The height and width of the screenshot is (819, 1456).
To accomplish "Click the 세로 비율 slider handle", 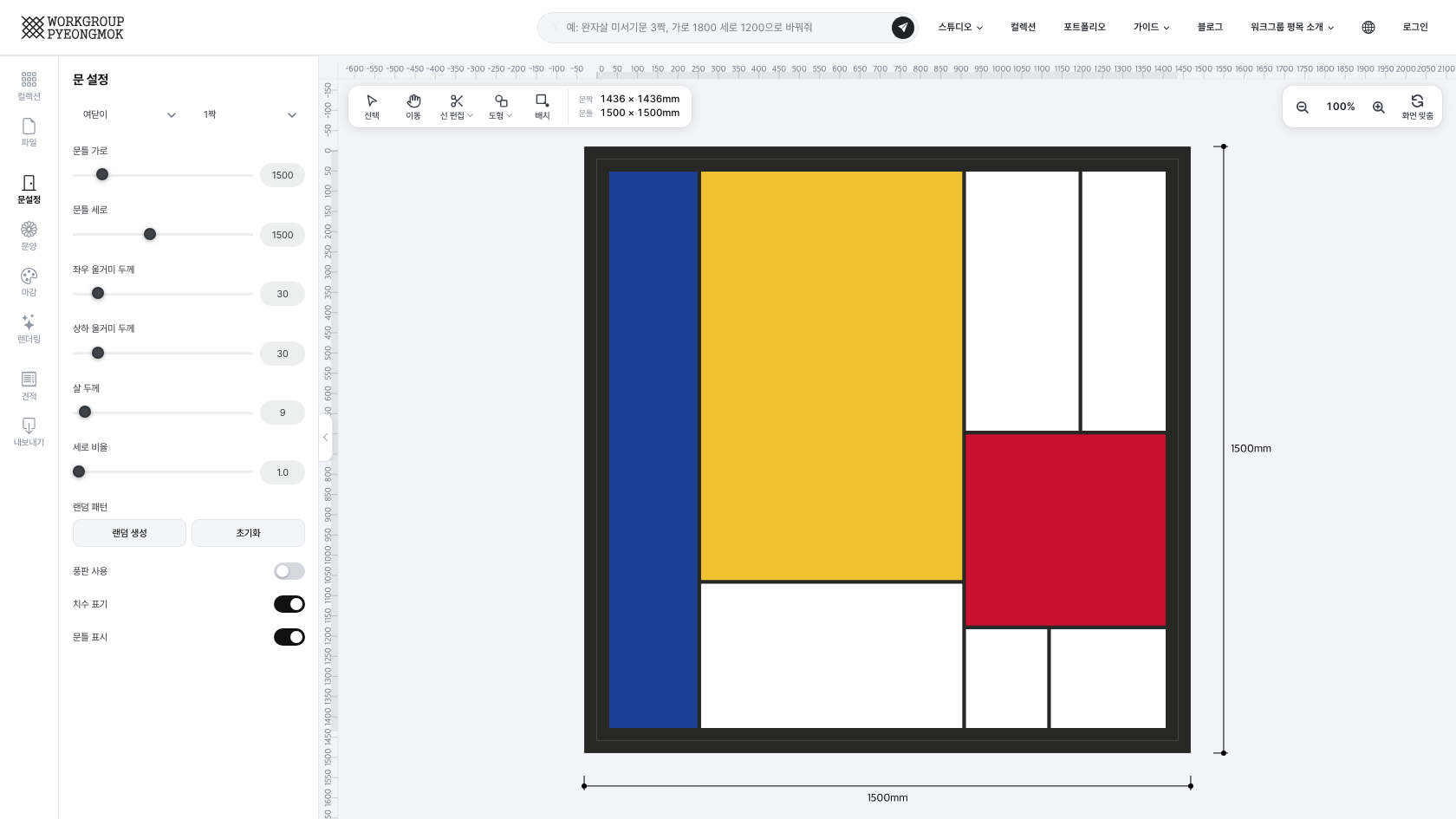I will click(79, 471).
